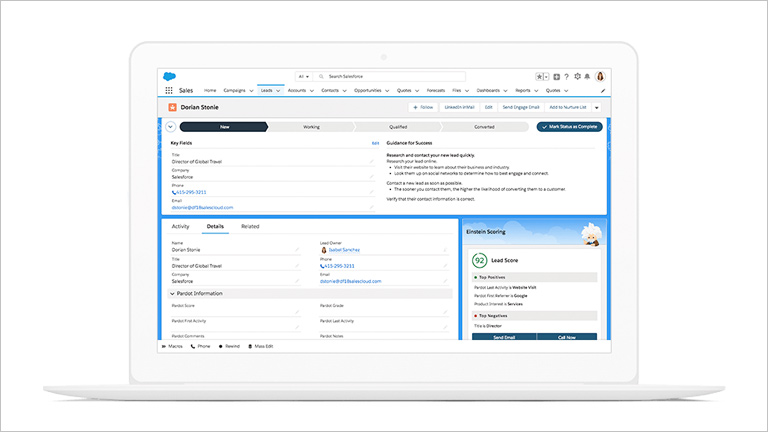The height and width of the screenshot is (432, 768).
Task: Collapse the Pardot Information section
Action: pos(172,293)
